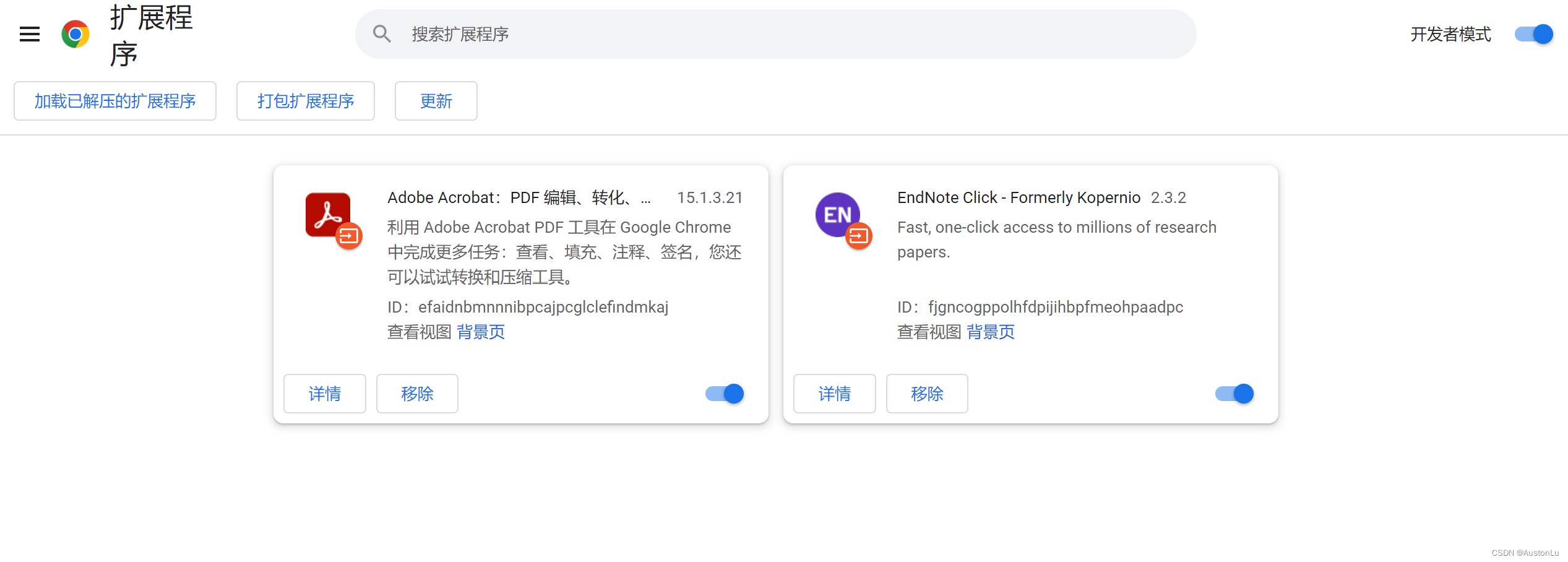
Task: Open the hamburger main menu
Action: click(30, 34)
